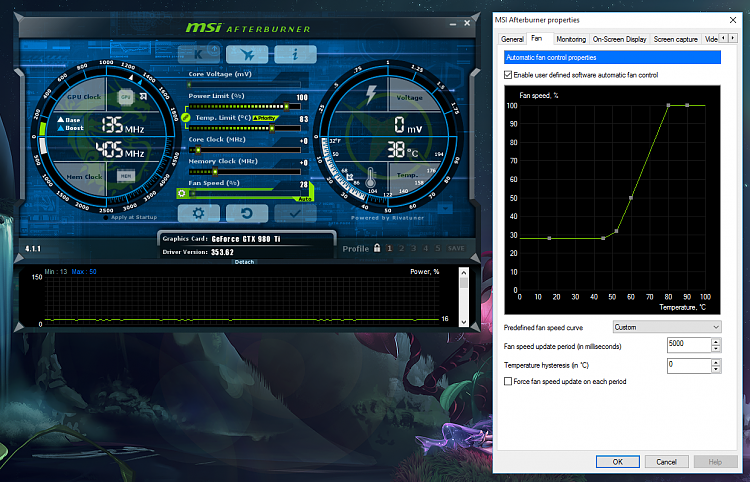Click OK in Afterburner properties

point(618,462)
